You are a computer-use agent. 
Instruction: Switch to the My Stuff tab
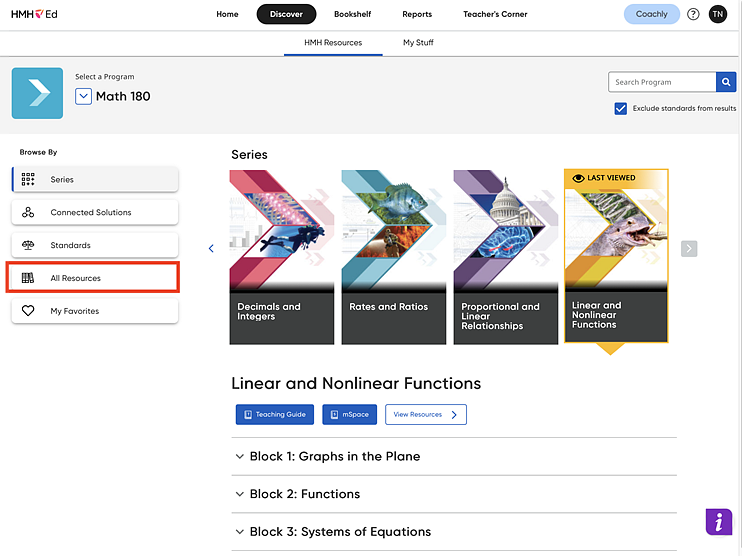point(418,43)
